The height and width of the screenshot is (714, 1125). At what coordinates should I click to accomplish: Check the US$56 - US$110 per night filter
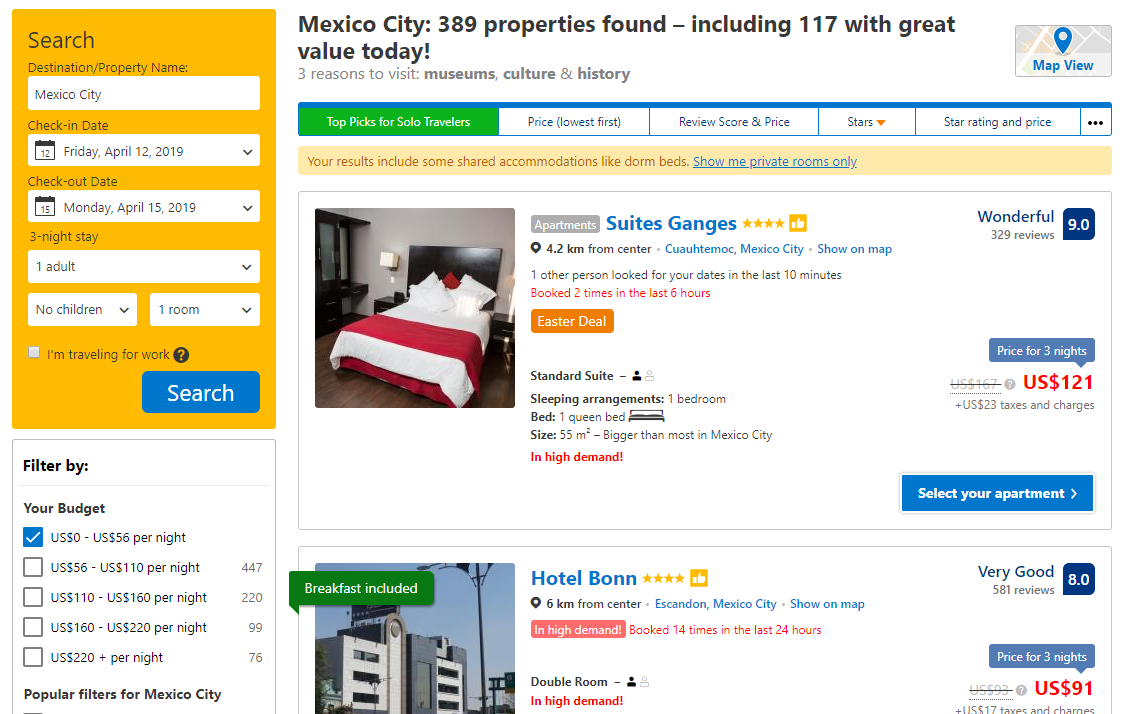tap(33, 567)
